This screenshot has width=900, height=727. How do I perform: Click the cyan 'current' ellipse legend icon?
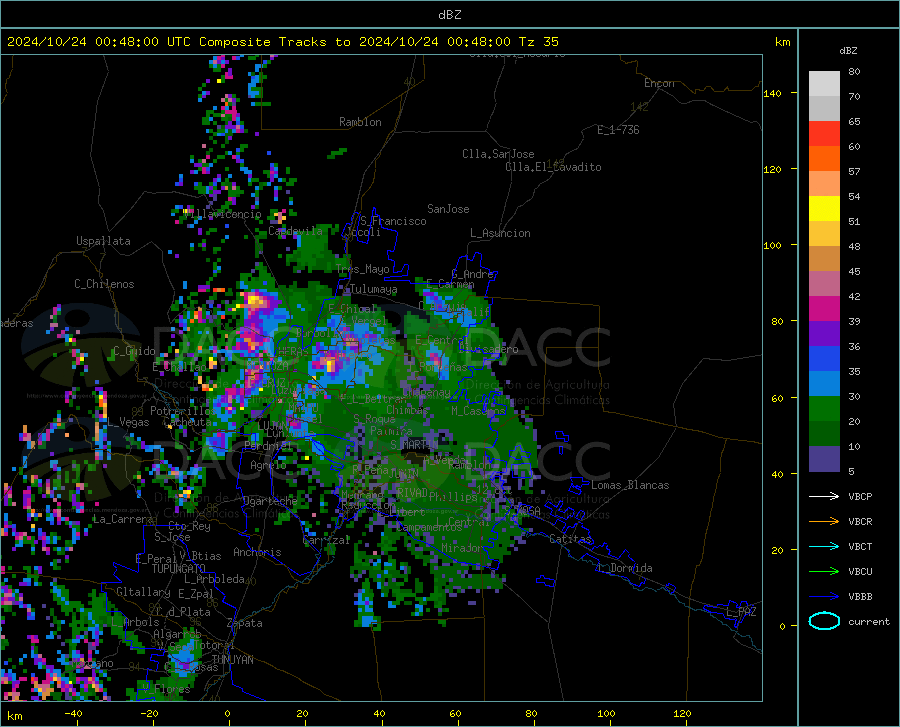[x=824, y=621]
